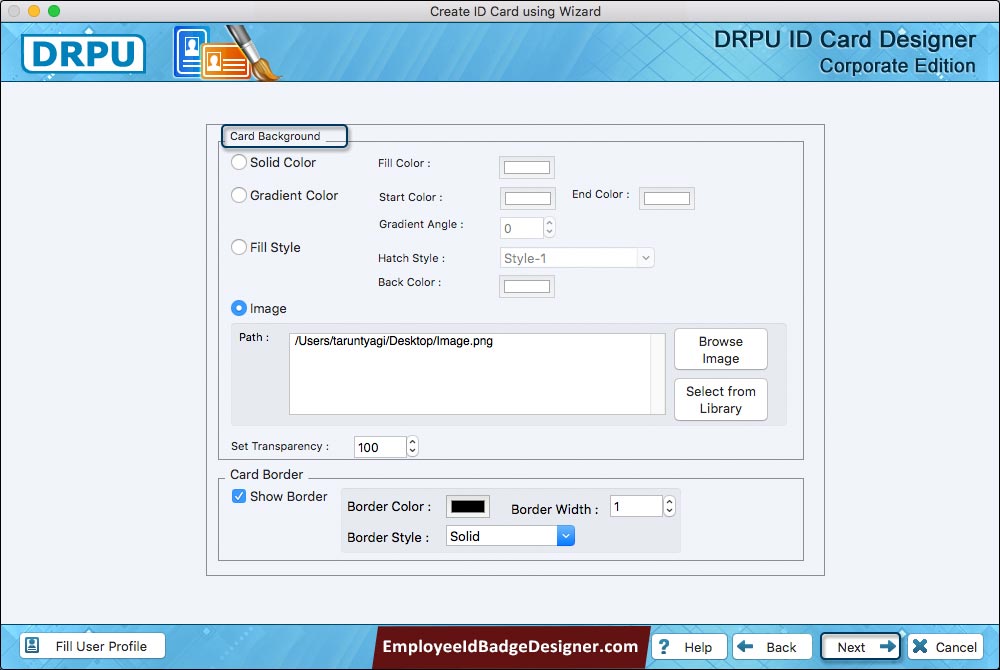
Task: Click the Card Border section label
Action: click(267, 474)
